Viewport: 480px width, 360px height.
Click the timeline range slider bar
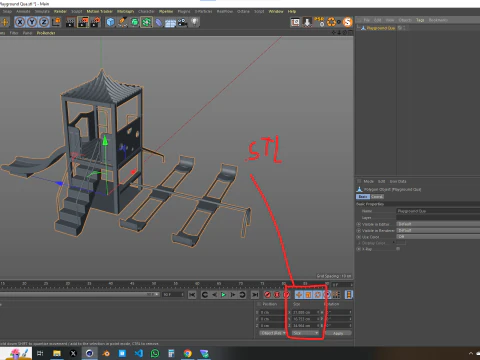tap(79, 295)
